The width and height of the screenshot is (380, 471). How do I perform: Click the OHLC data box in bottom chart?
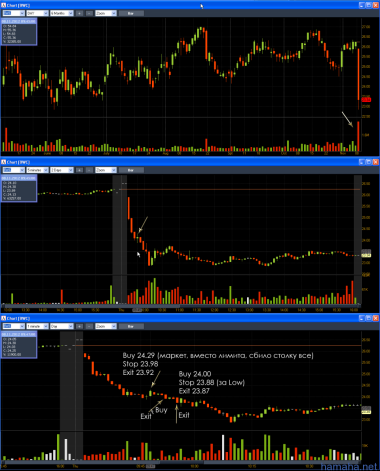click(x=19, y=345)
